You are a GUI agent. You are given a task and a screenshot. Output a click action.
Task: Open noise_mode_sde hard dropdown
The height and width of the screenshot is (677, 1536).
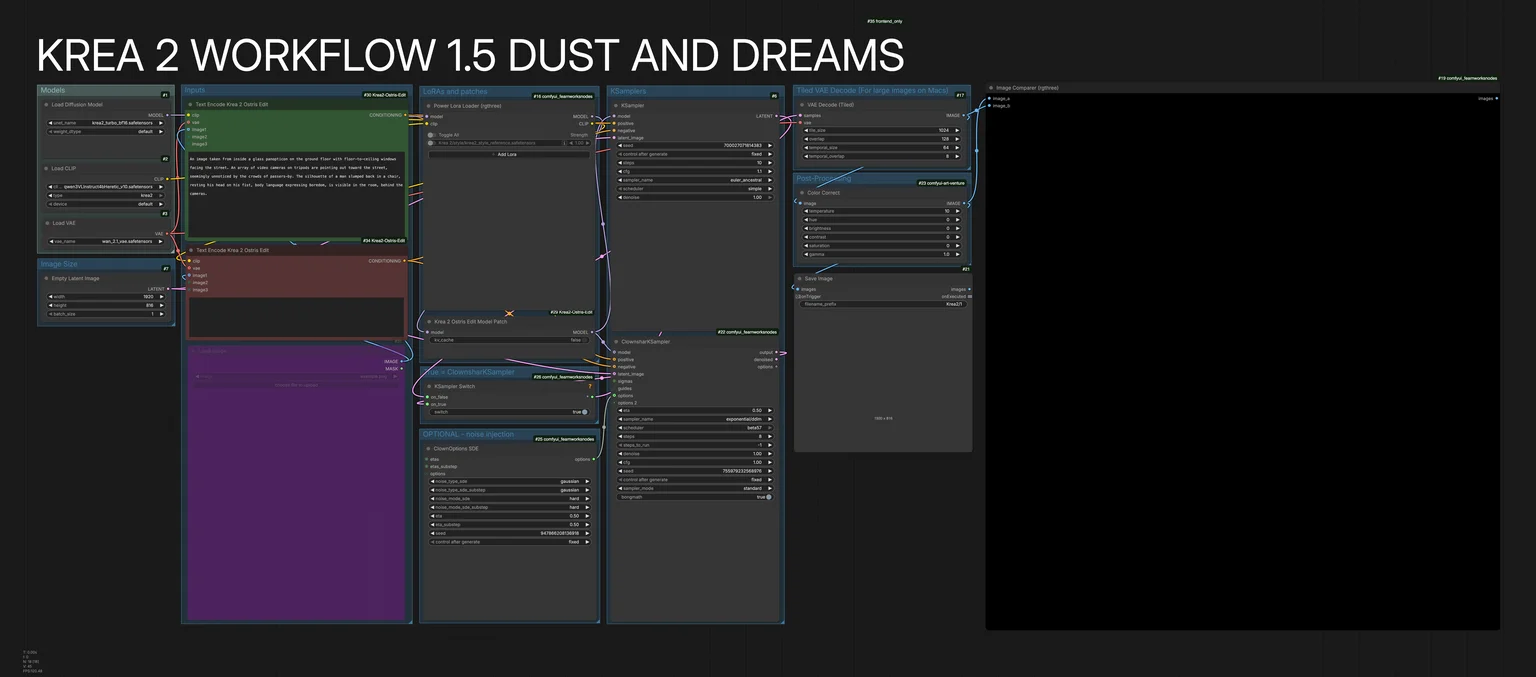coord(509,498)
